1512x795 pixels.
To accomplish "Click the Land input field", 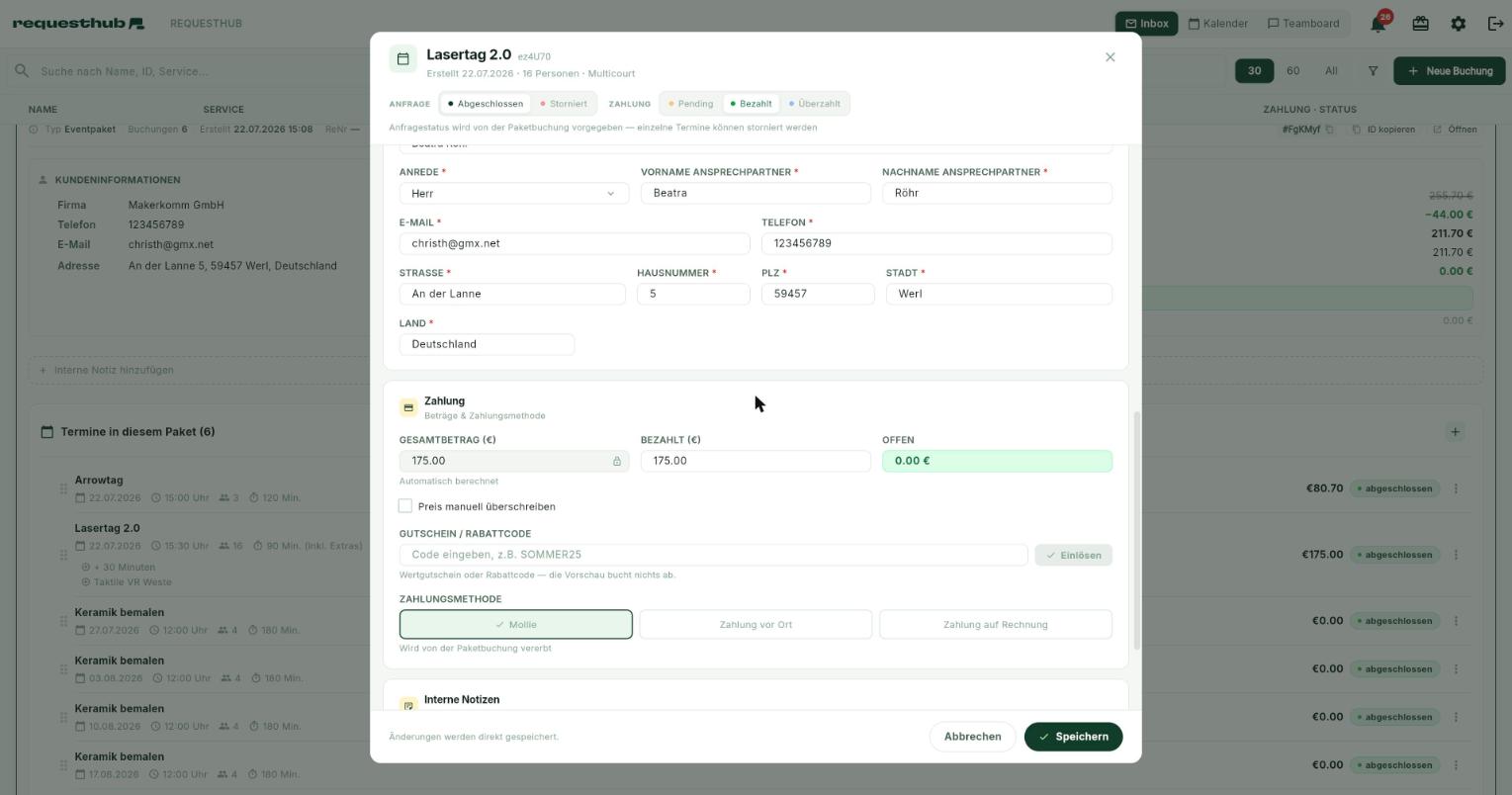I will click(487, 344).
